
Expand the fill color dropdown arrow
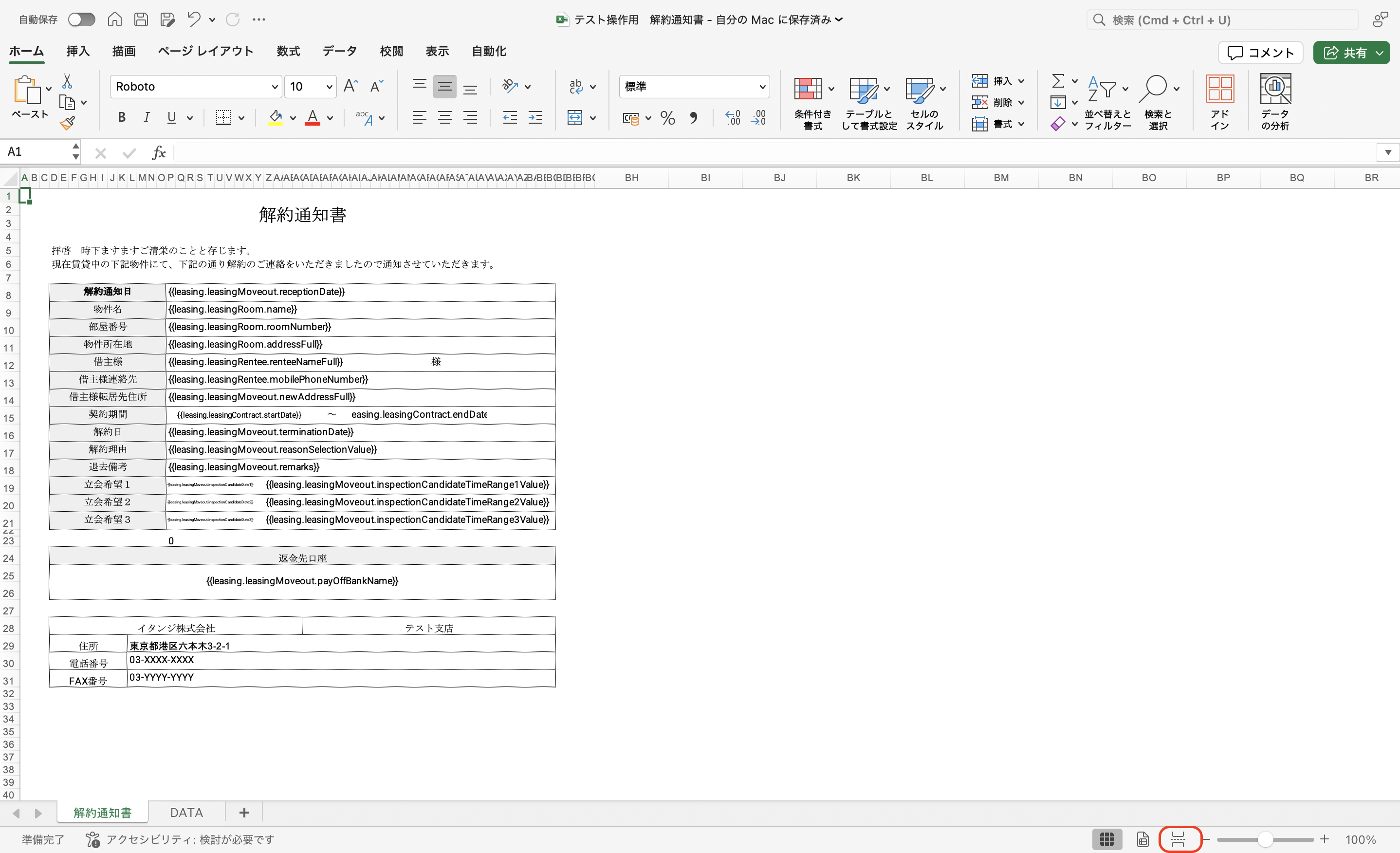point(293,118)
